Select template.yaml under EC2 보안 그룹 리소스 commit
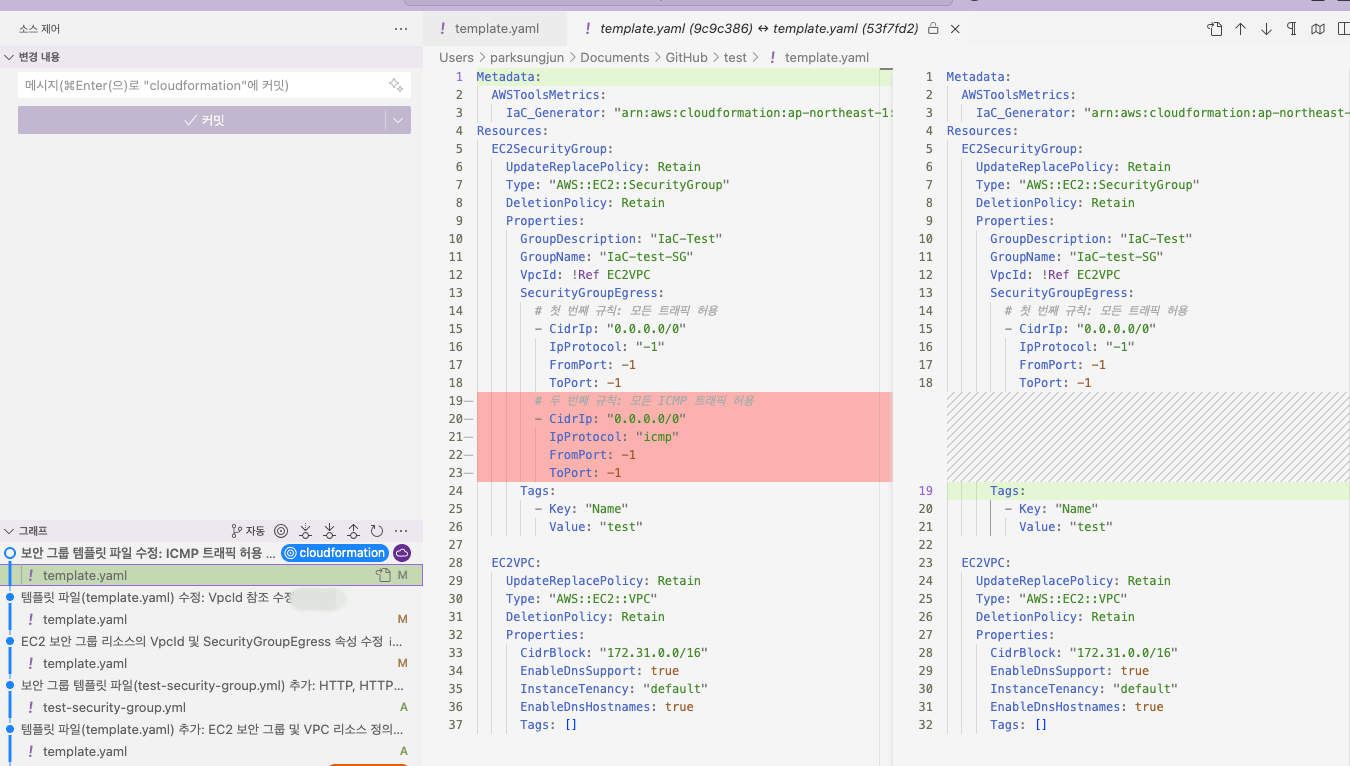 pos(211,663)
